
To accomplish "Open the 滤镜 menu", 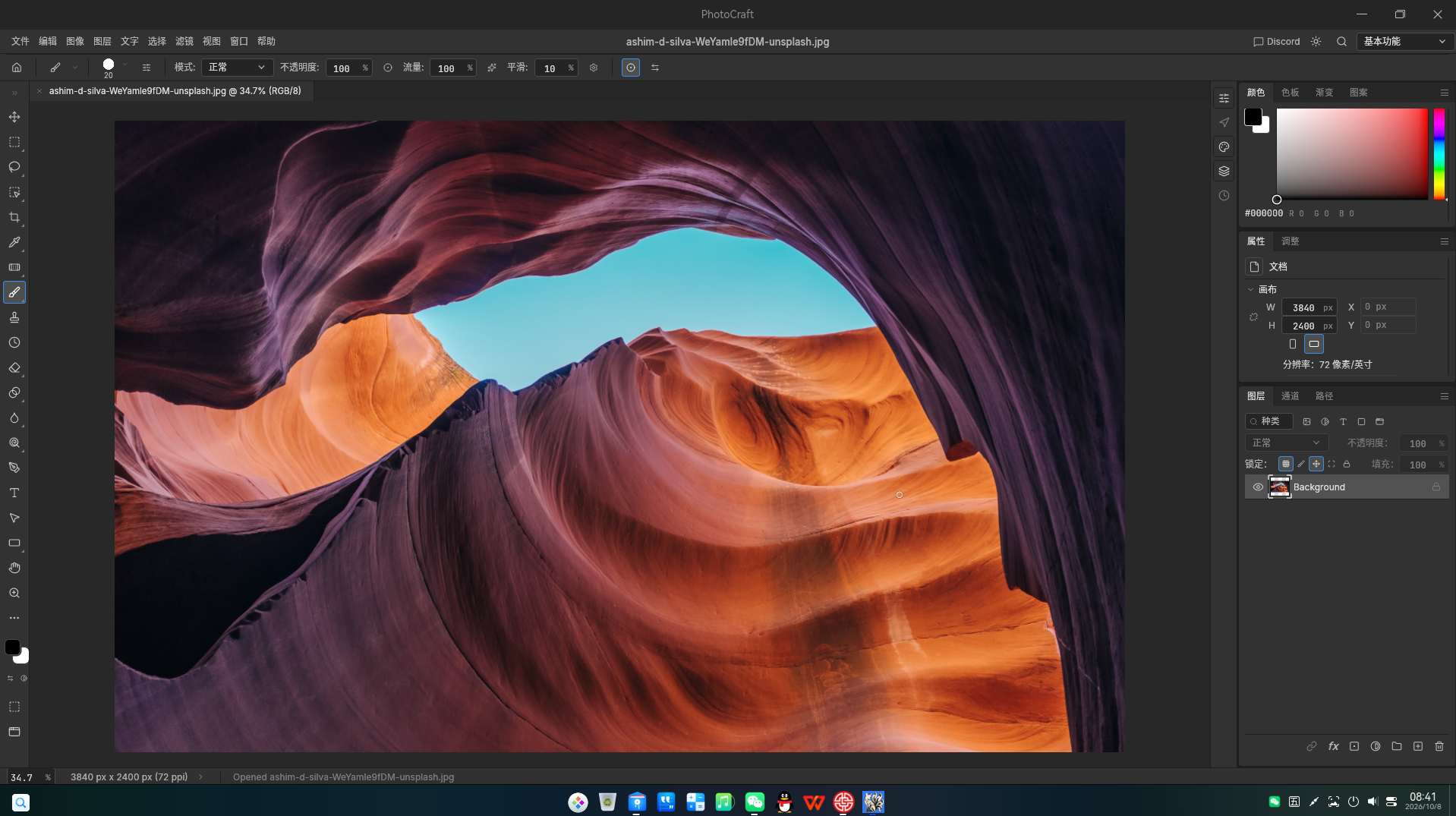I will 184,42.
